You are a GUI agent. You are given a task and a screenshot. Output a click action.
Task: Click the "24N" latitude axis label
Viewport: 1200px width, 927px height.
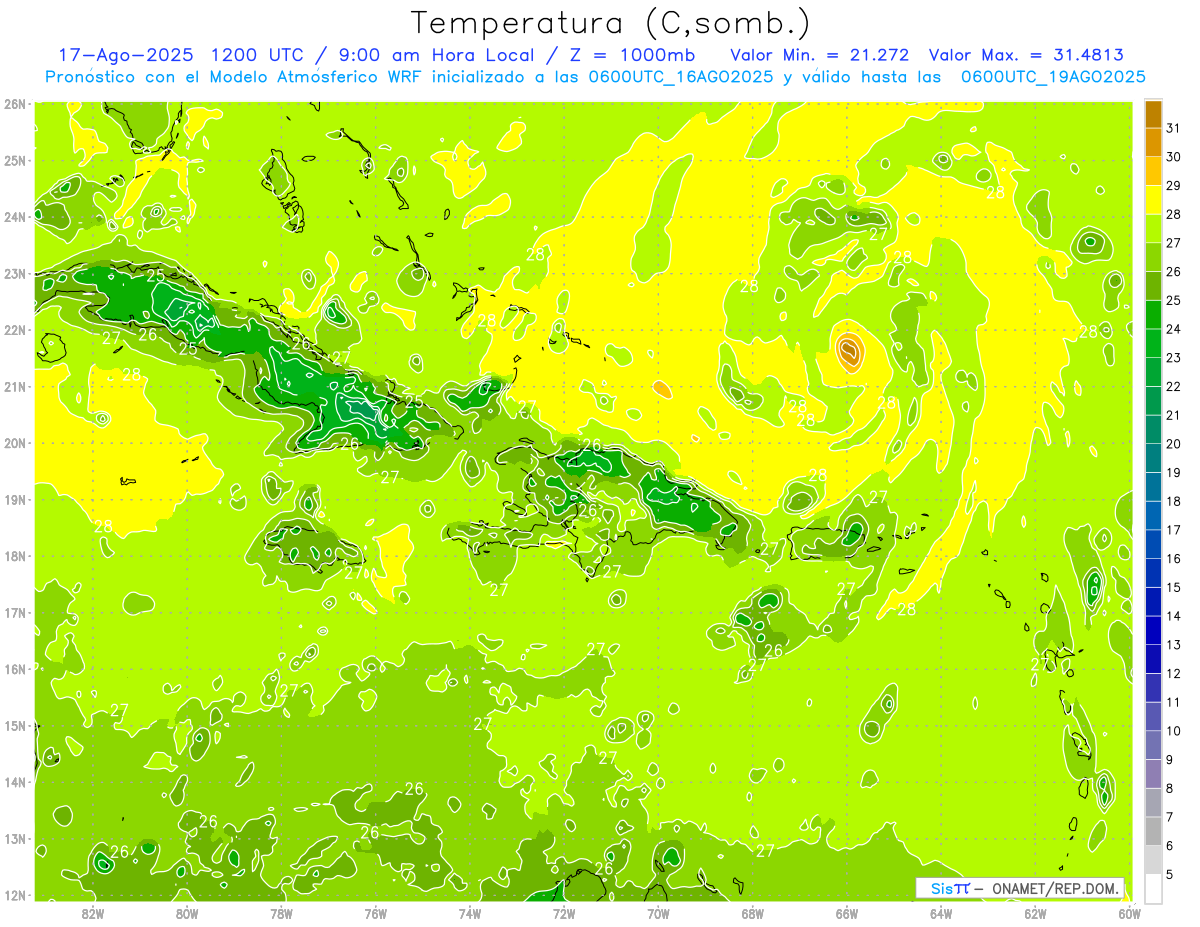click(15, 217)
